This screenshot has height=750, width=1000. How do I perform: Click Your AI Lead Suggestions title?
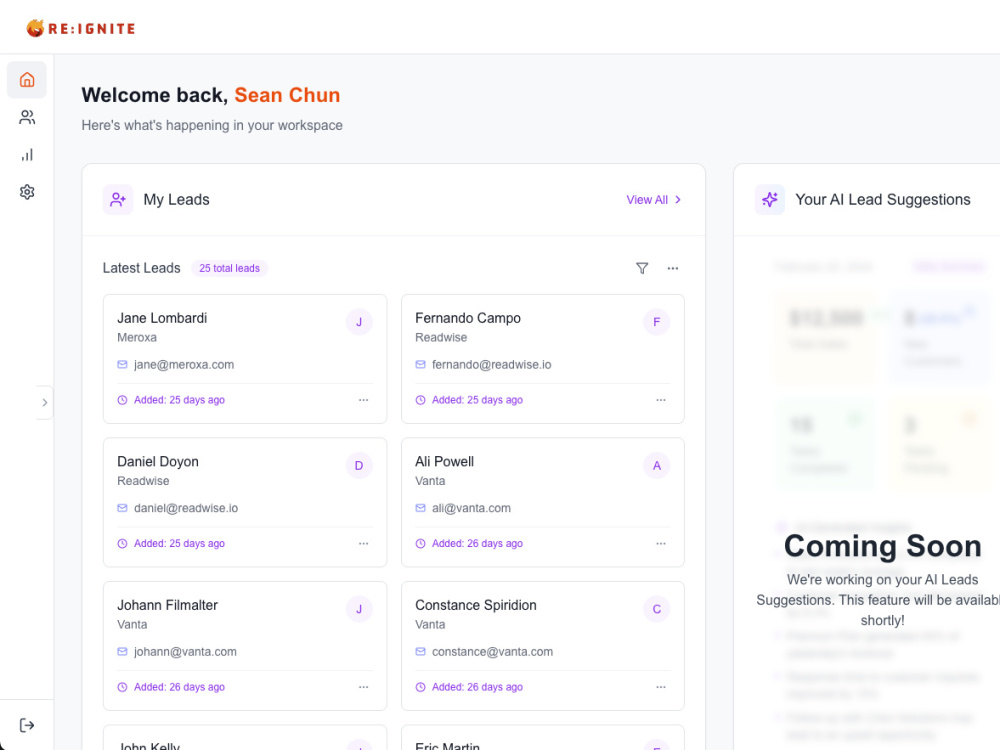pyautogui.click(x=883, y=200)
